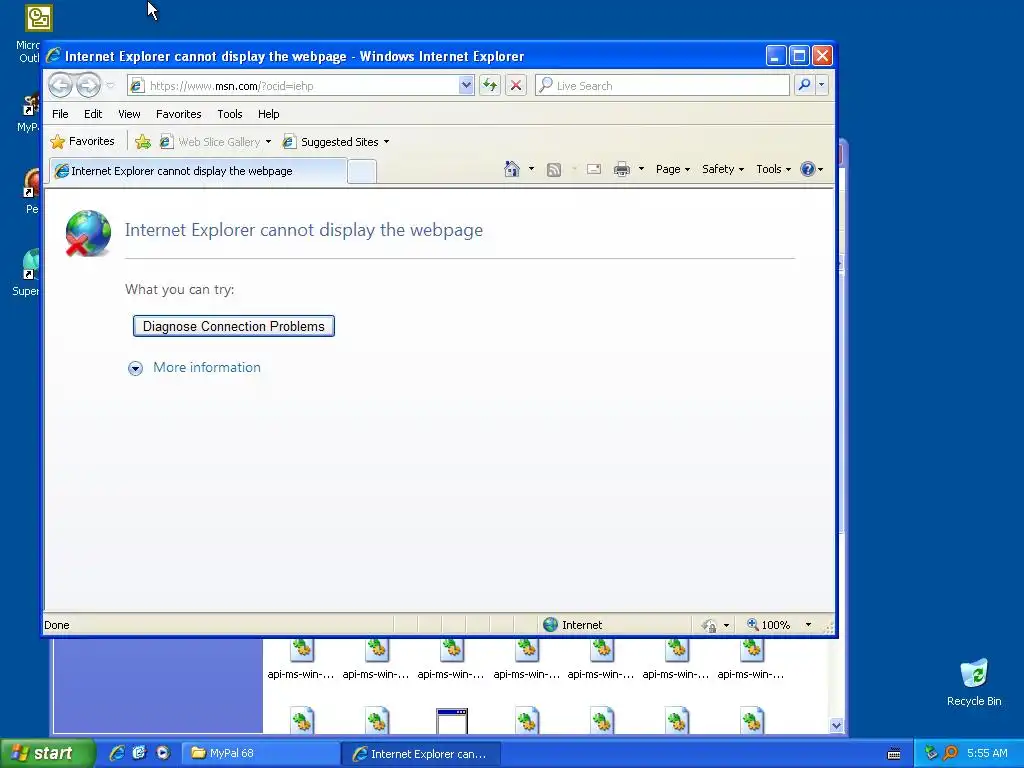Click the 100% zoom level button
This screenshot has width=1024, height=768.
[x=769, y=625]
